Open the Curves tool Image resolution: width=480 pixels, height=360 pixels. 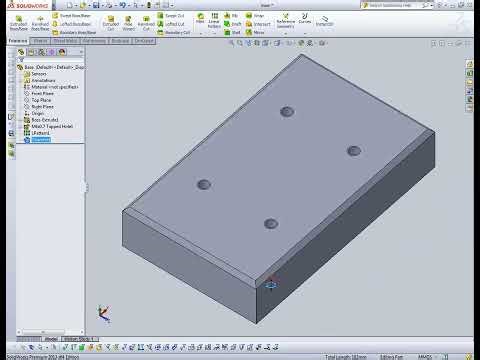305,18
